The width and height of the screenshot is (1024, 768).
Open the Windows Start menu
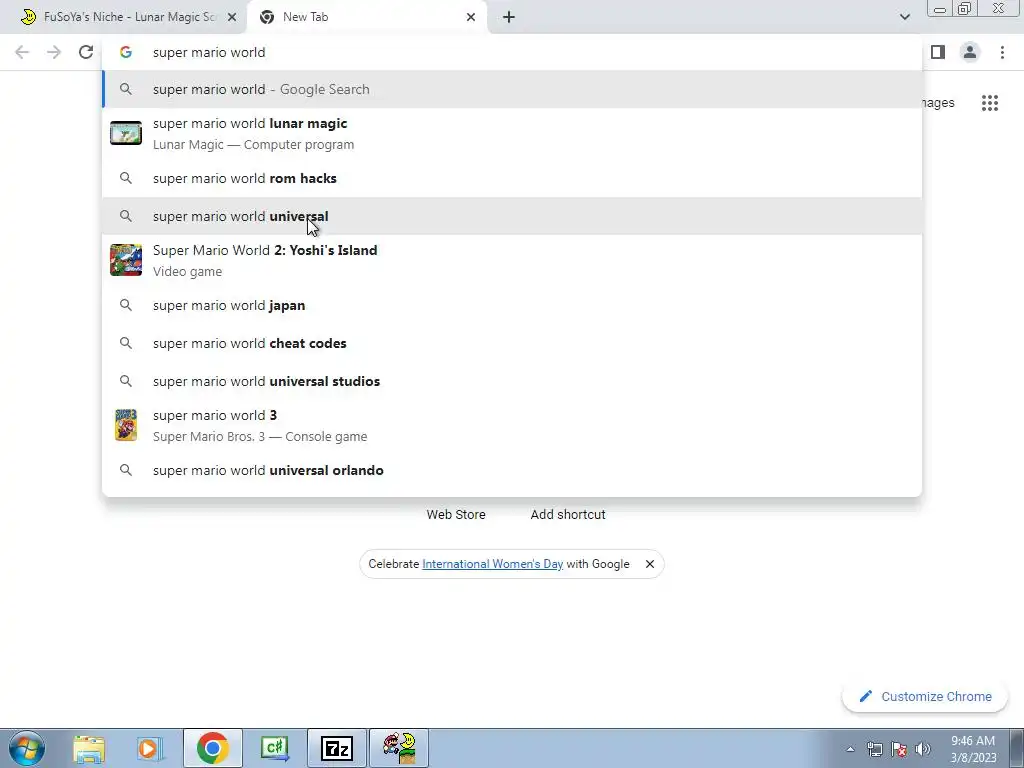pyautogui.click(x=27, y=748)
